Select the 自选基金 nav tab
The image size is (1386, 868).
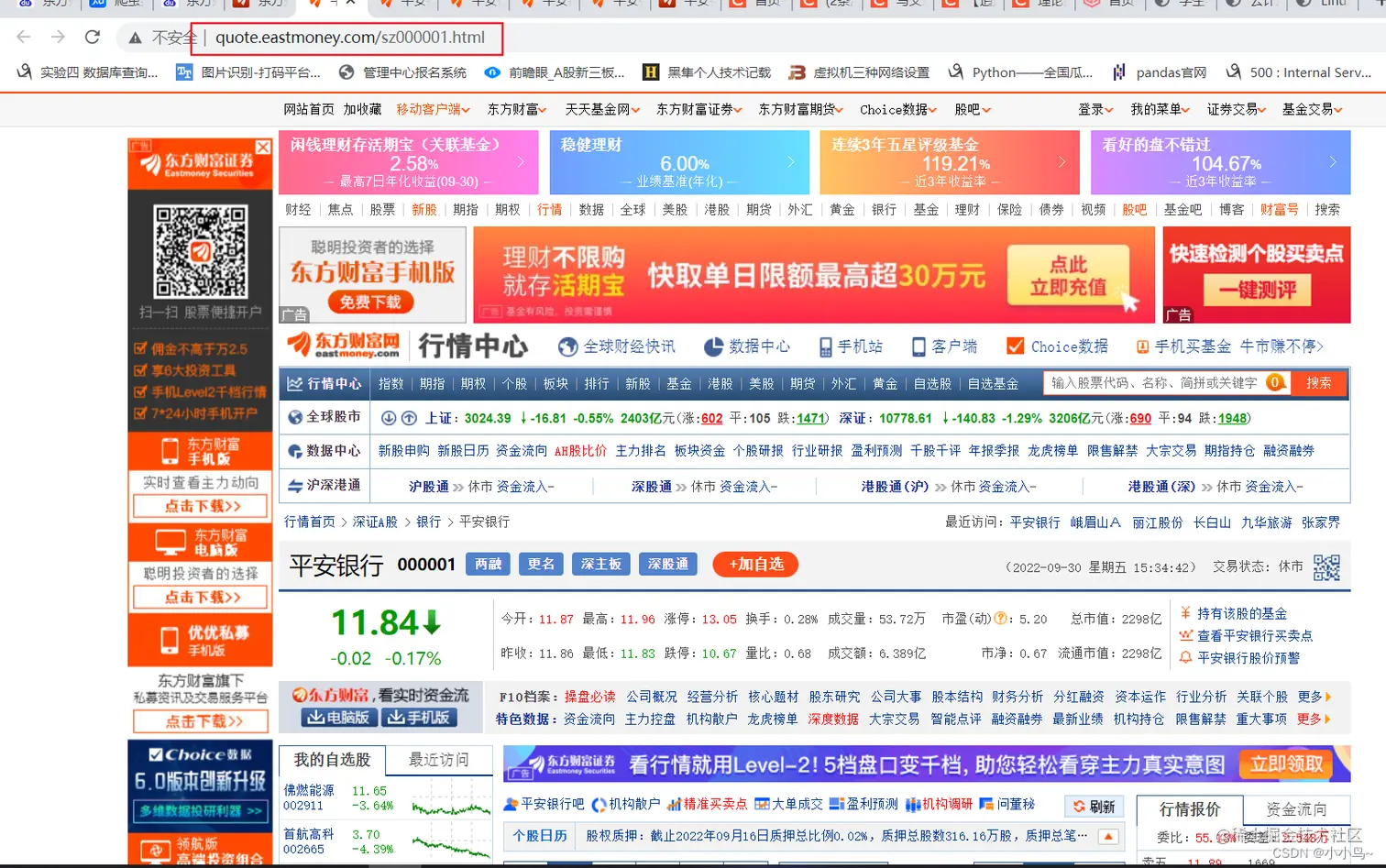click(993, 383)
